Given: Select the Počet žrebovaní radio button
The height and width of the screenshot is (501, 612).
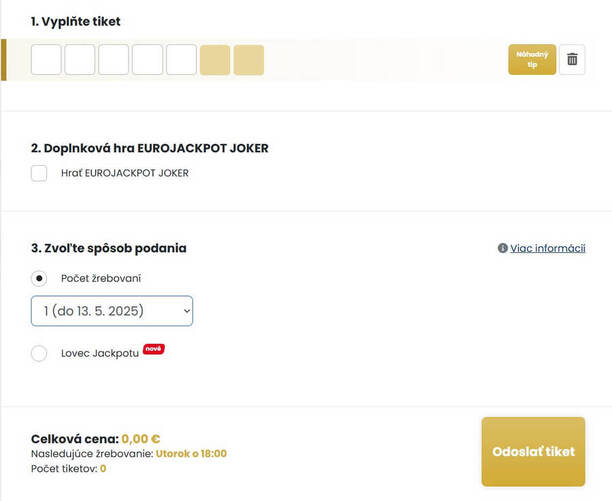Looking at the screenshot, I should tap(39, 279).
